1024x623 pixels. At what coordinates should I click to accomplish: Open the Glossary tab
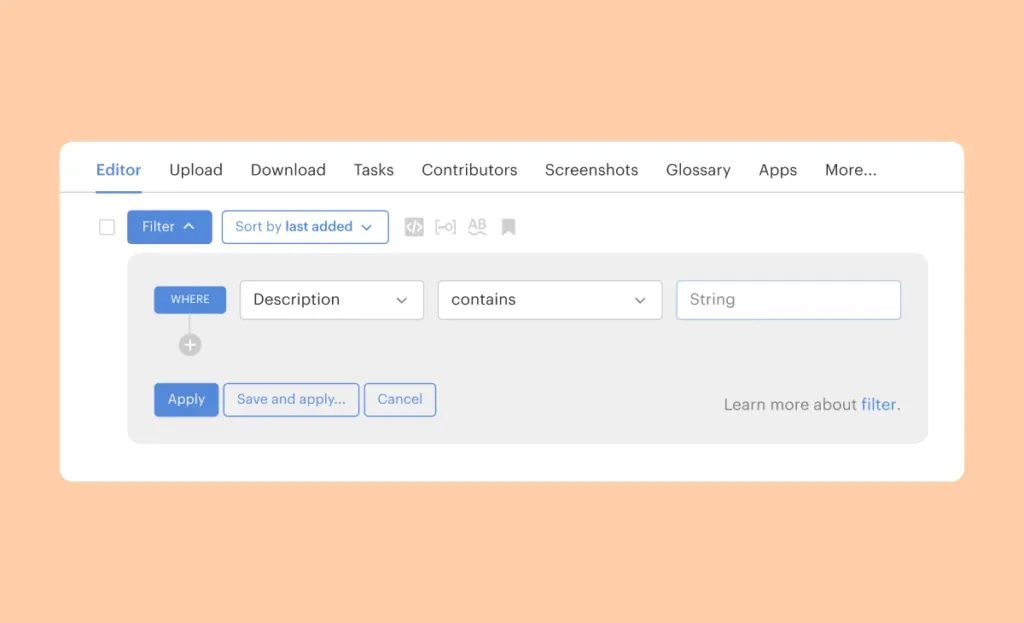[x=698, y=170]
